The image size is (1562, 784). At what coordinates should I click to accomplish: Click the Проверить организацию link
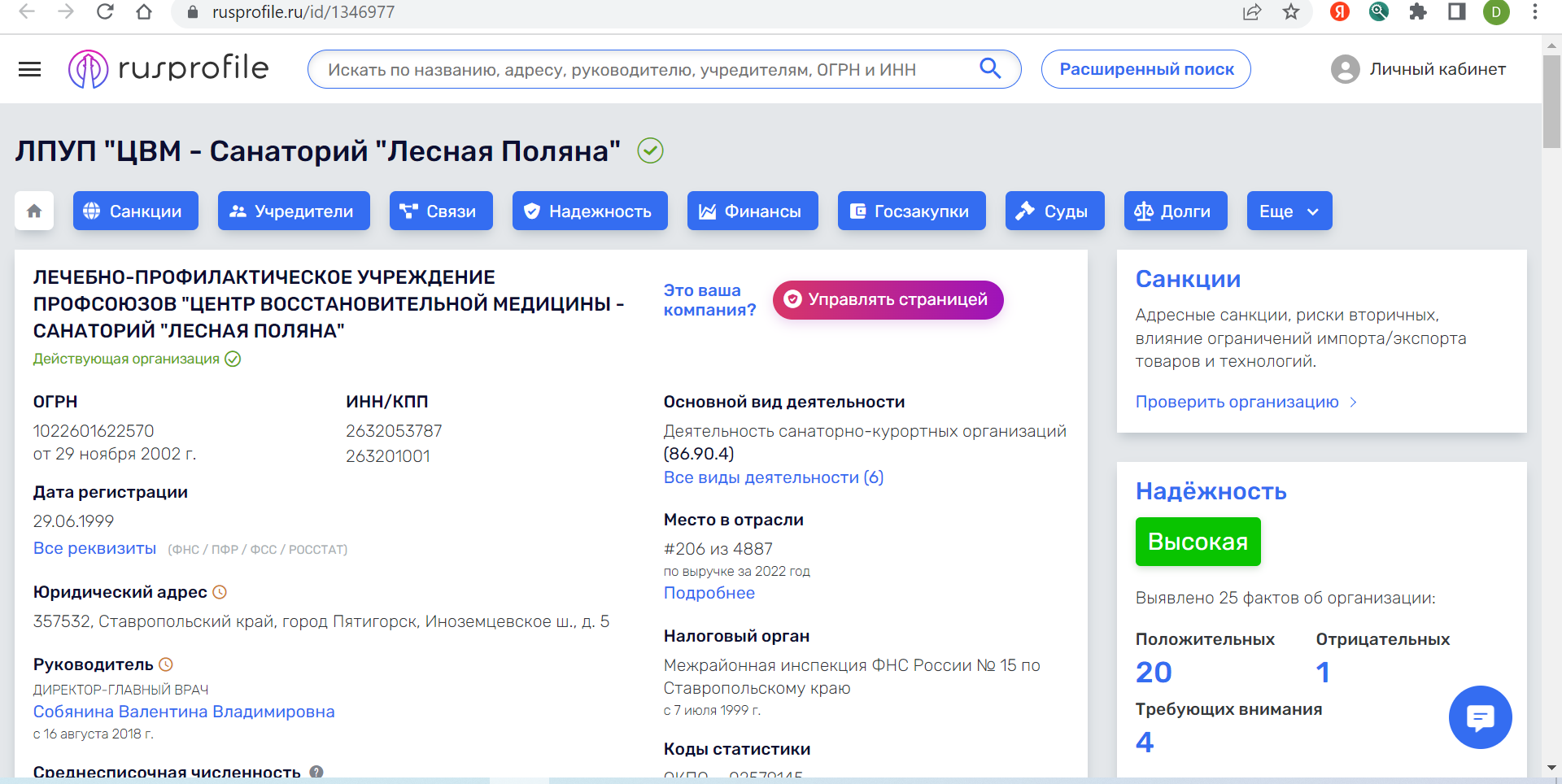(1246, 402)
